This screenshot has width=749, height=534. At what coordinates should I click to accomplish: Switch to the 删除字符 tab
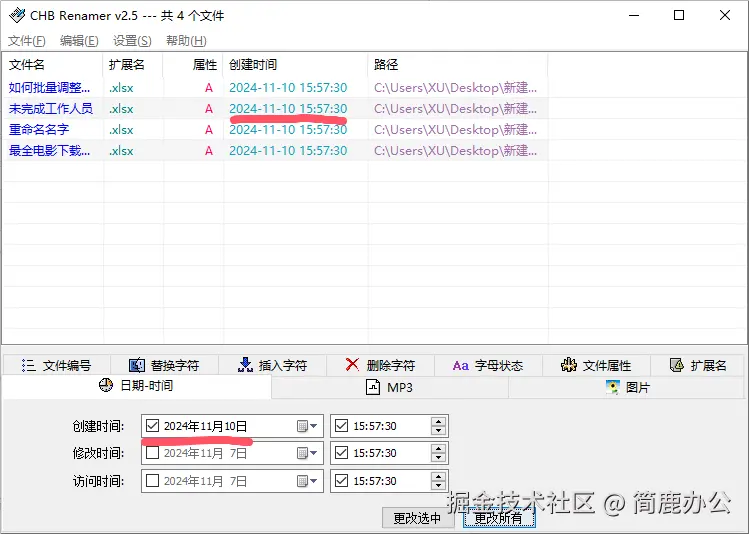click(380, 365)
